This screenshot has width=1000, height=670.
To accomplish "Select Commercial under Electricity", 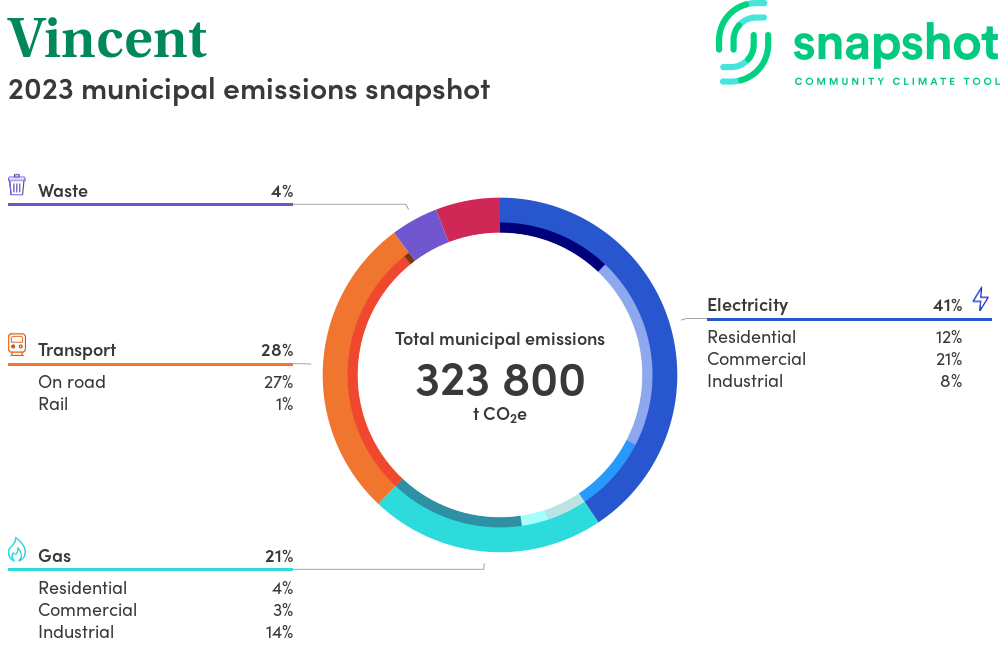I will tap(756, 359).
